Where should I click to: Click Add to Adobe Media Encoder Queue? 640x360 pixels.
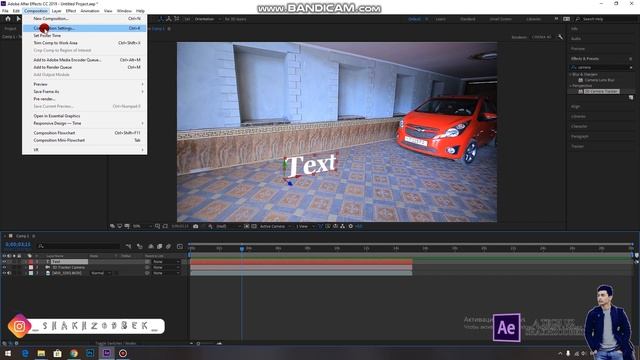tap(84, 60)
